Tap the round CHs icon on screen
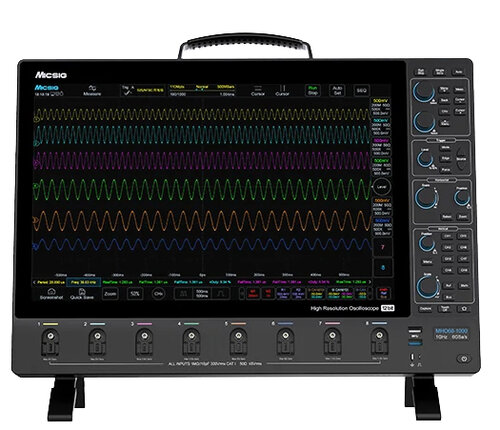 point(158,294)
